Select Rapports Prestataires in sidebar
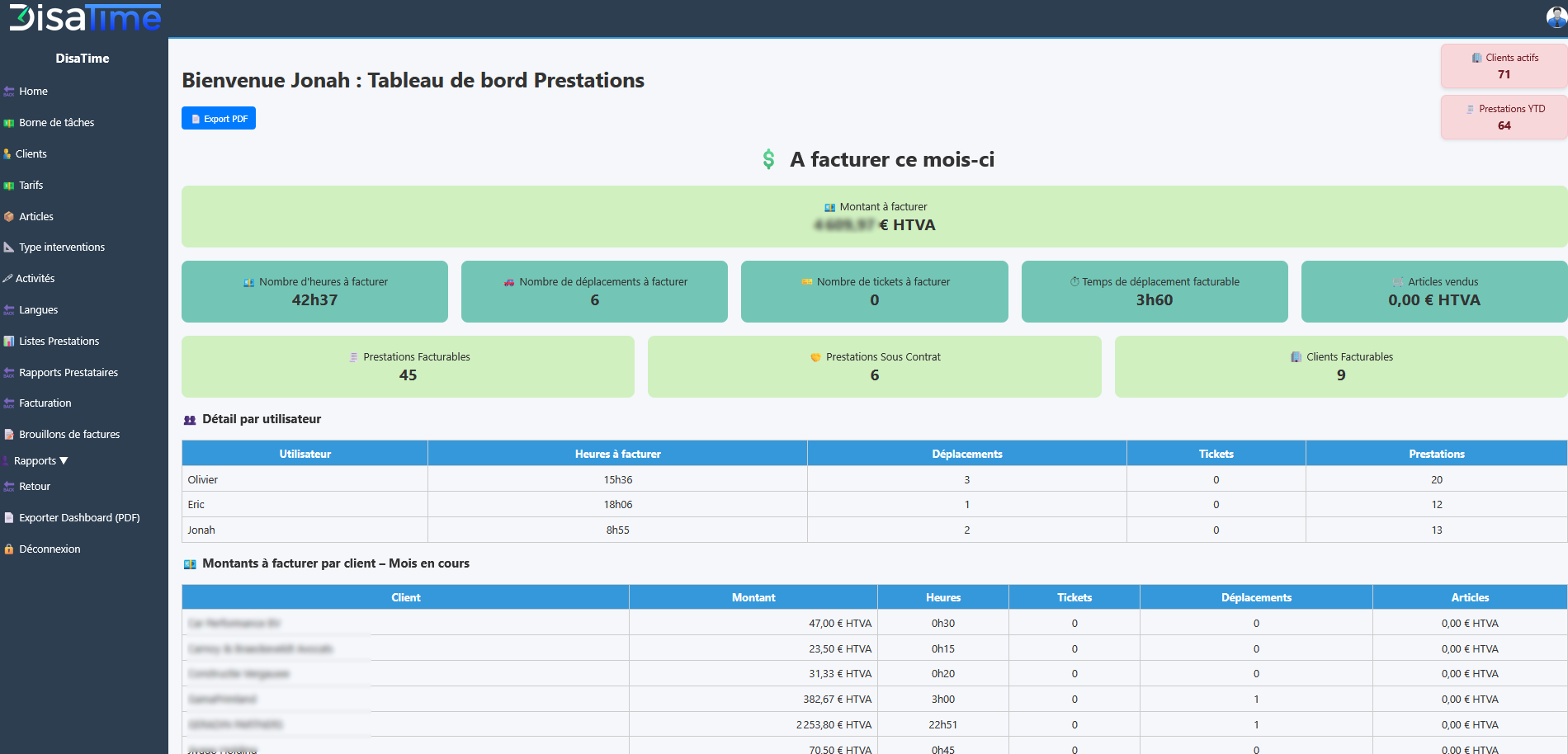The height and width of the screenshot is (754, 1568). tap(68, 373)
